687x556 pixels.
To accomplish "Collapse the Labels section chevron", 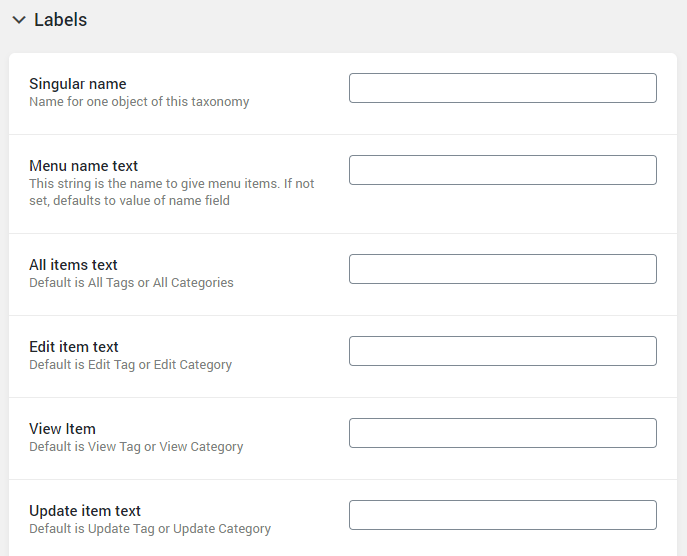I will (x=19, y=20).
